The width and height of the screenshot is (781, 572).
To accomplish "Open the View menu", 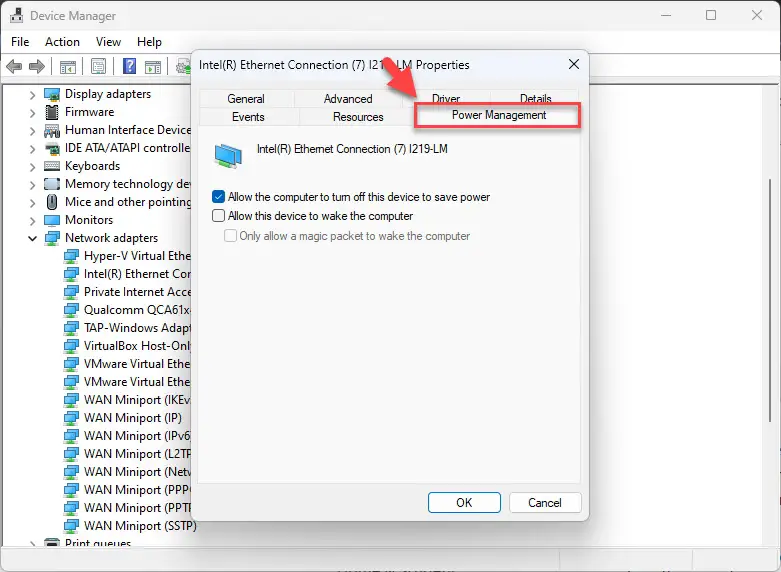I will pos(108,42).
